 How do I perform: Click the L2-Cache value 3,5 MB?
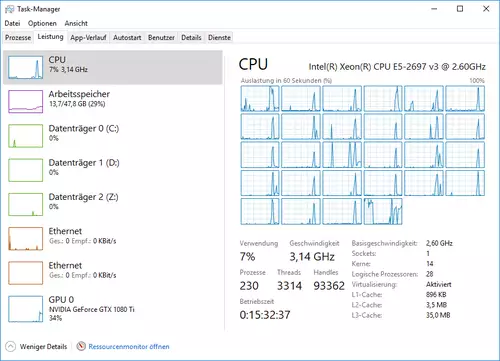[436, 305]
